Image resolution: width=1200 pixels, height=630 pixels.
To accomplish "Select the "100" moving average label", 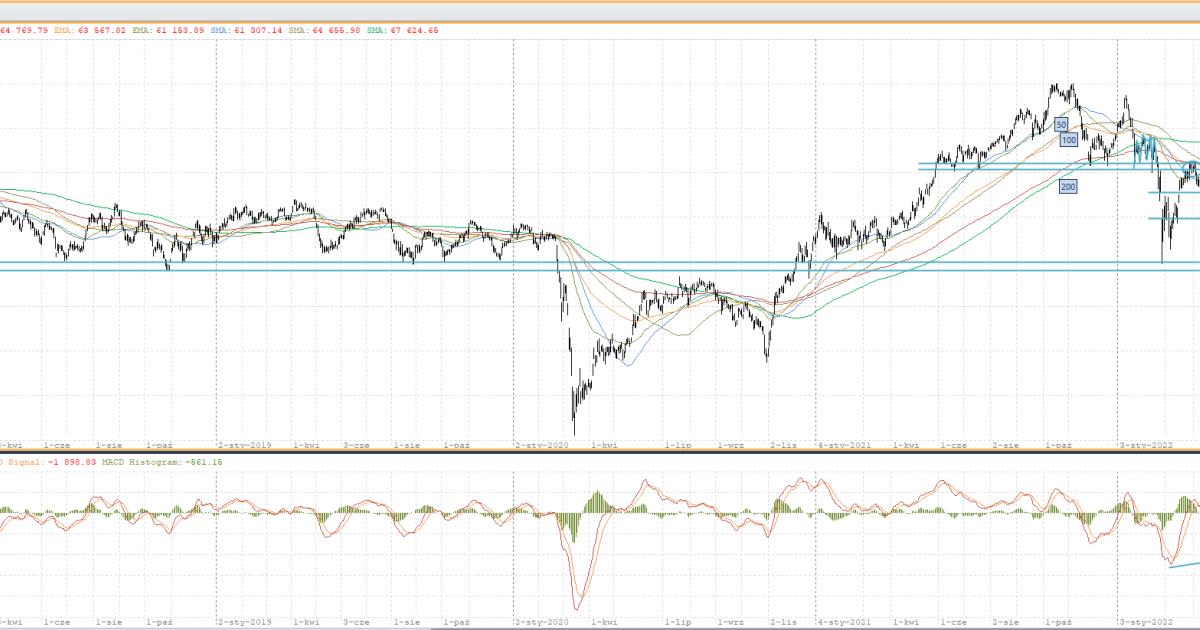I will pyautogui.click(x=1068, y=141).
